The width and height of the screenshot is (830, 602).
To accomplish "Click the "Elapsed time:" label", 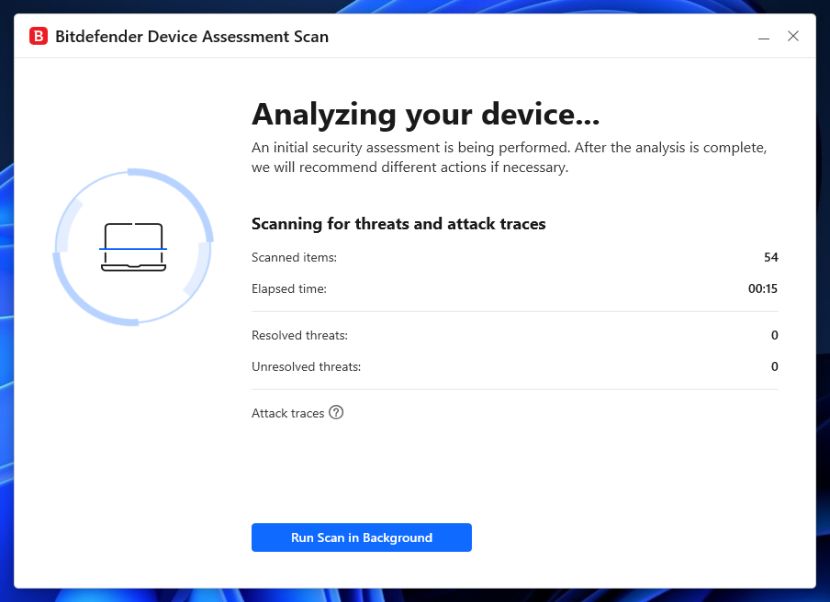I will 289,289.
